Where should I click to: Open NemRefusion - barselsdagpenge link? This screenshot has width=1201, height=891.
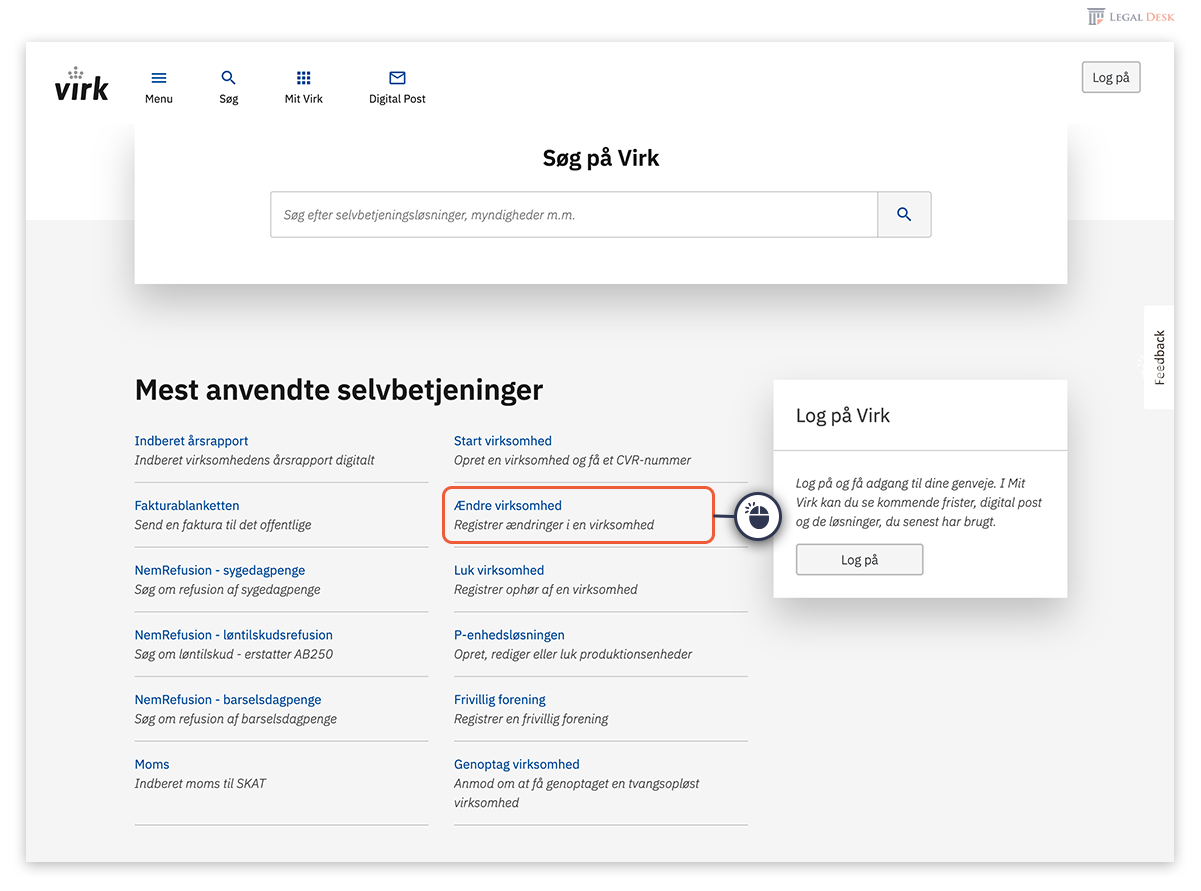click(228, 700)
